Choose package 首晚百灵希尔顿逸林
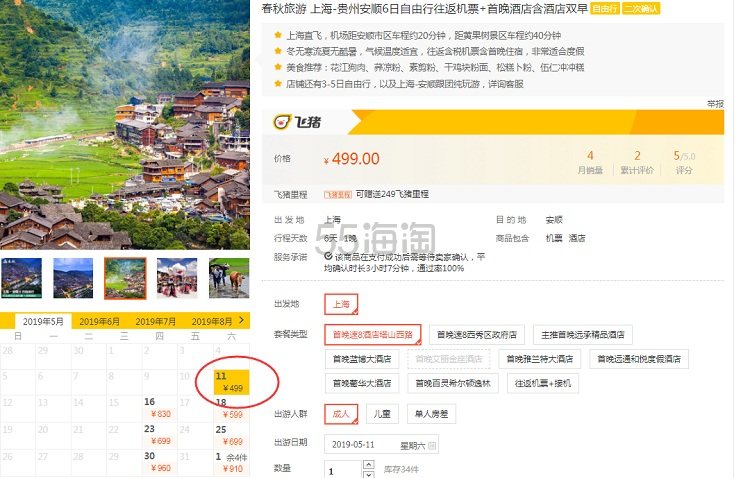Viewport: 750px width, 478px height. [x=453, y=383]
